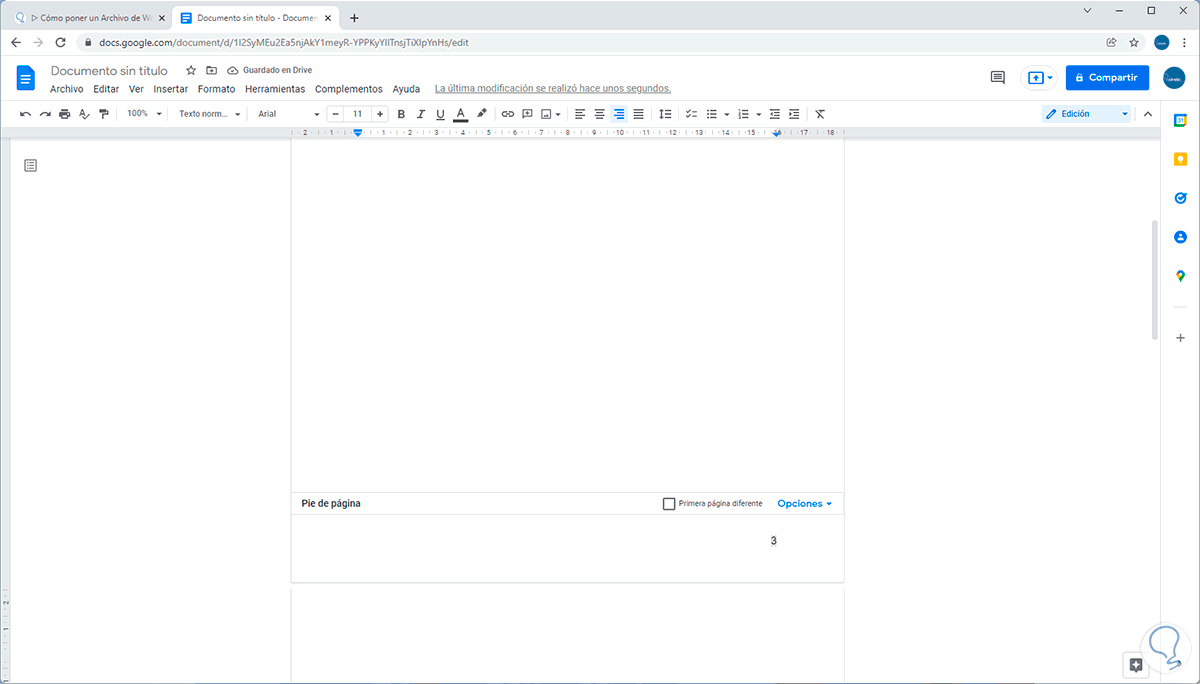
Task: Open Google Tasks in side panel
Action: [1180, 198]
